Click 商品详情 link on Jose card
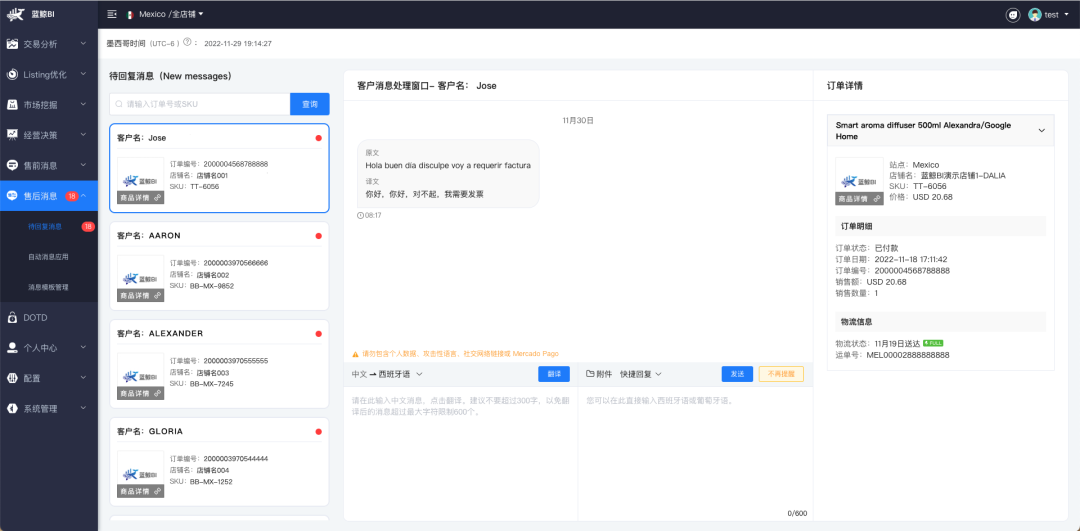 pos(141,198)
